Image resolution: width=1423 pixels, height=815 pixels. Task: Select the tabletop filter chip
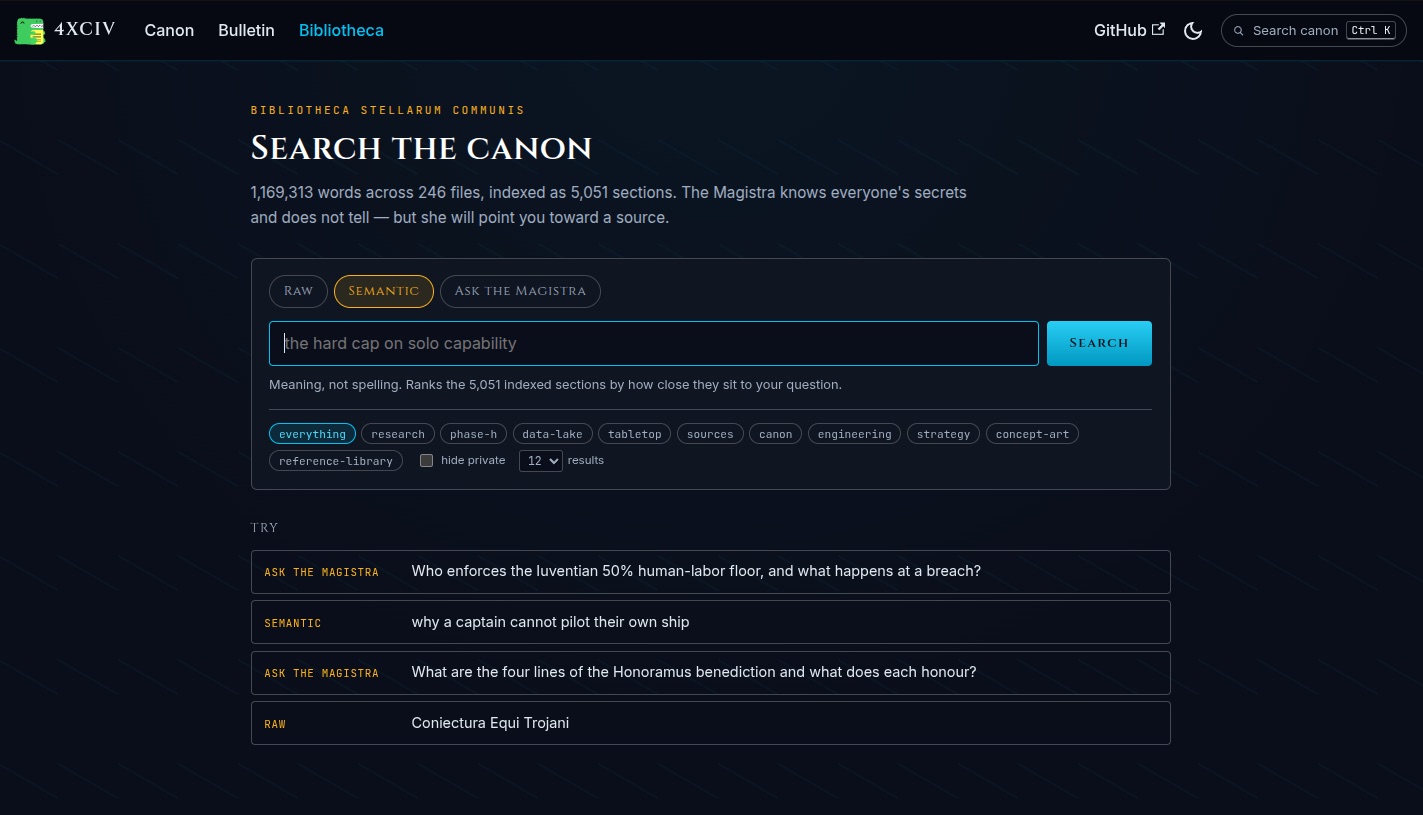pos(635,434)
